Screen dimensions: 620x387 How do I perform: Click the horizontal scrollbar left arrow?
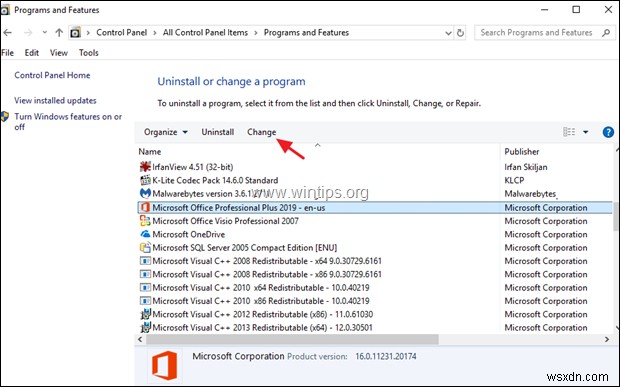140,339
